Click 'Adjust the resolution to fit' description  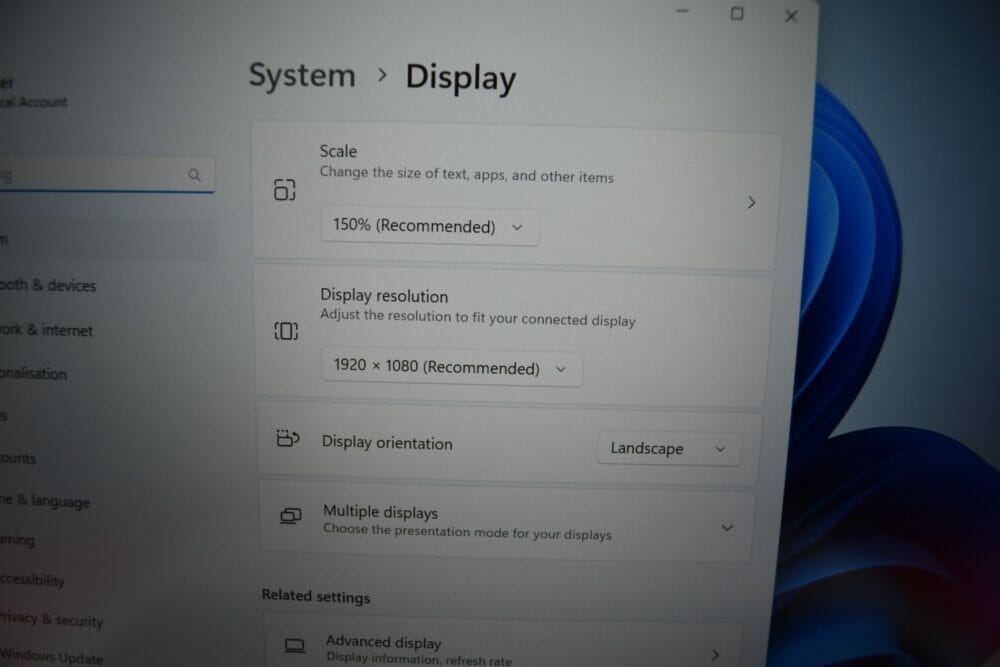pos(478,318)
